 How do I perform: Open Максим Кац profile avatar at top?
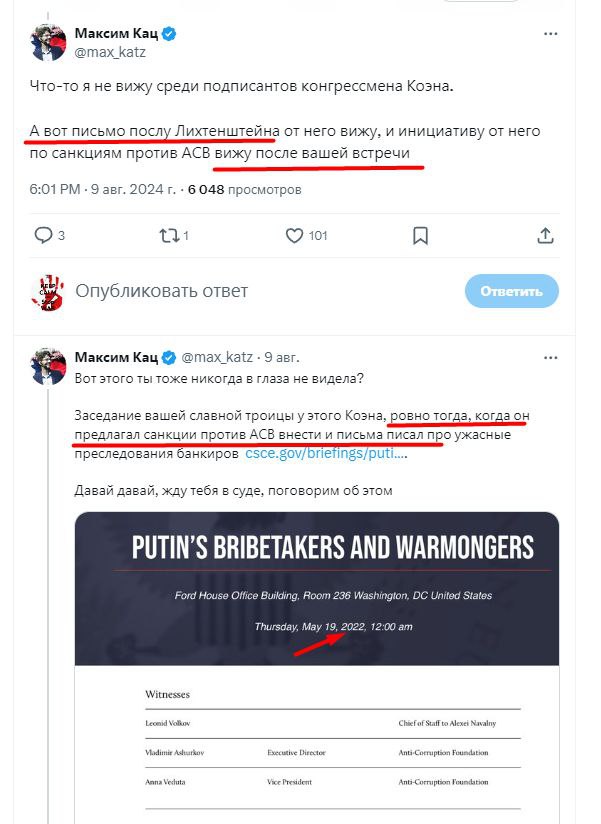tap(48, 43)
